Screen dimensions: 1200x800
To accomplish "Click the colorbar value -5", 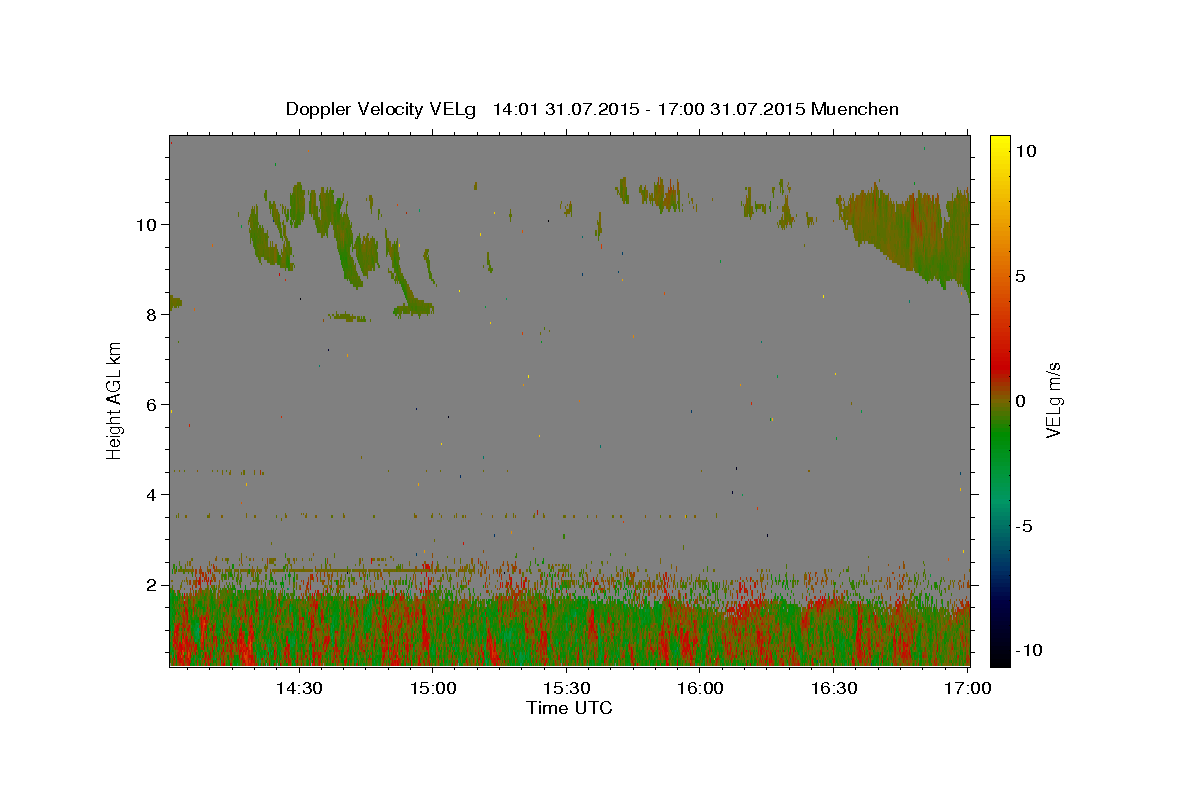I will coord(1022,526).
